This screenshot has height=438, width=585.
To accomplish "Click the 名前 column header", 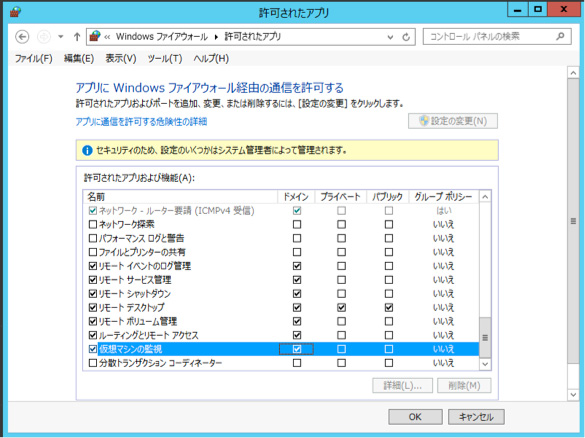I will 180,197.
